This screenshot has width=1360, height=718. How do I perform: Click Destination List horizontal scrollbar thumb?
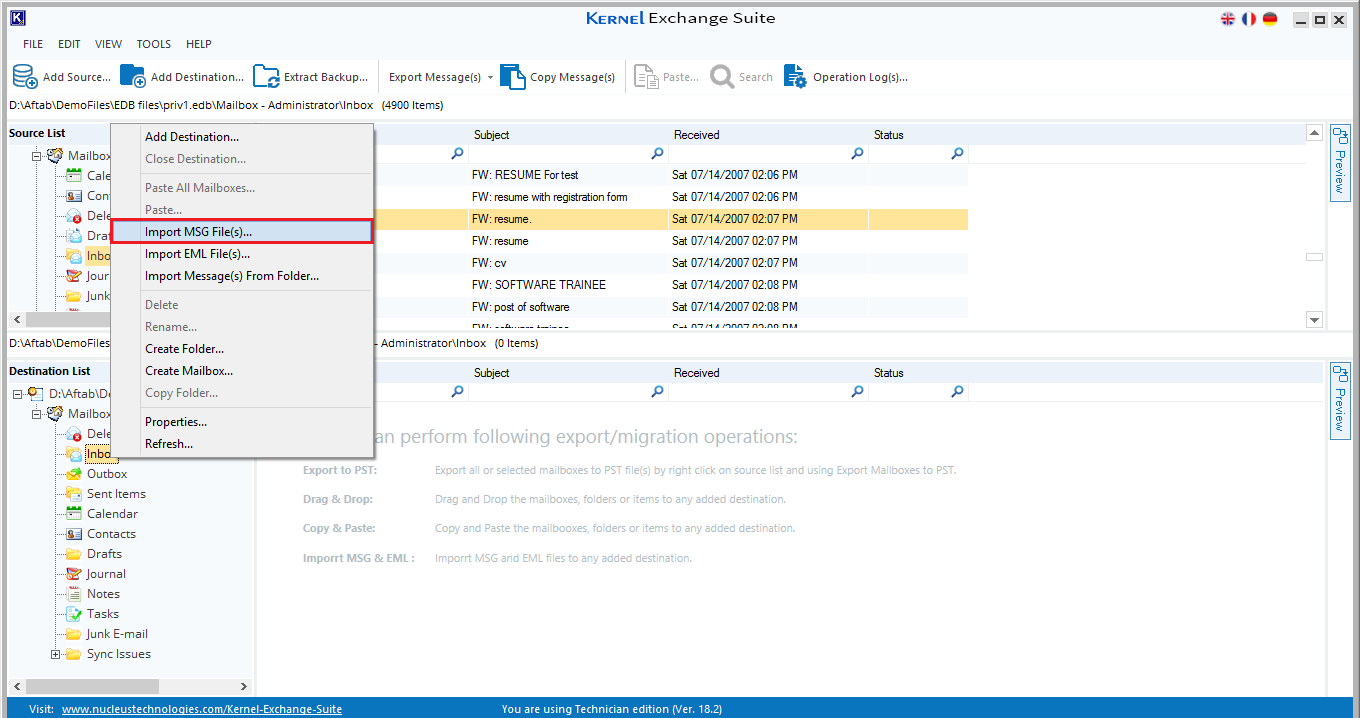pyautogui.click(x=92, y=686)
